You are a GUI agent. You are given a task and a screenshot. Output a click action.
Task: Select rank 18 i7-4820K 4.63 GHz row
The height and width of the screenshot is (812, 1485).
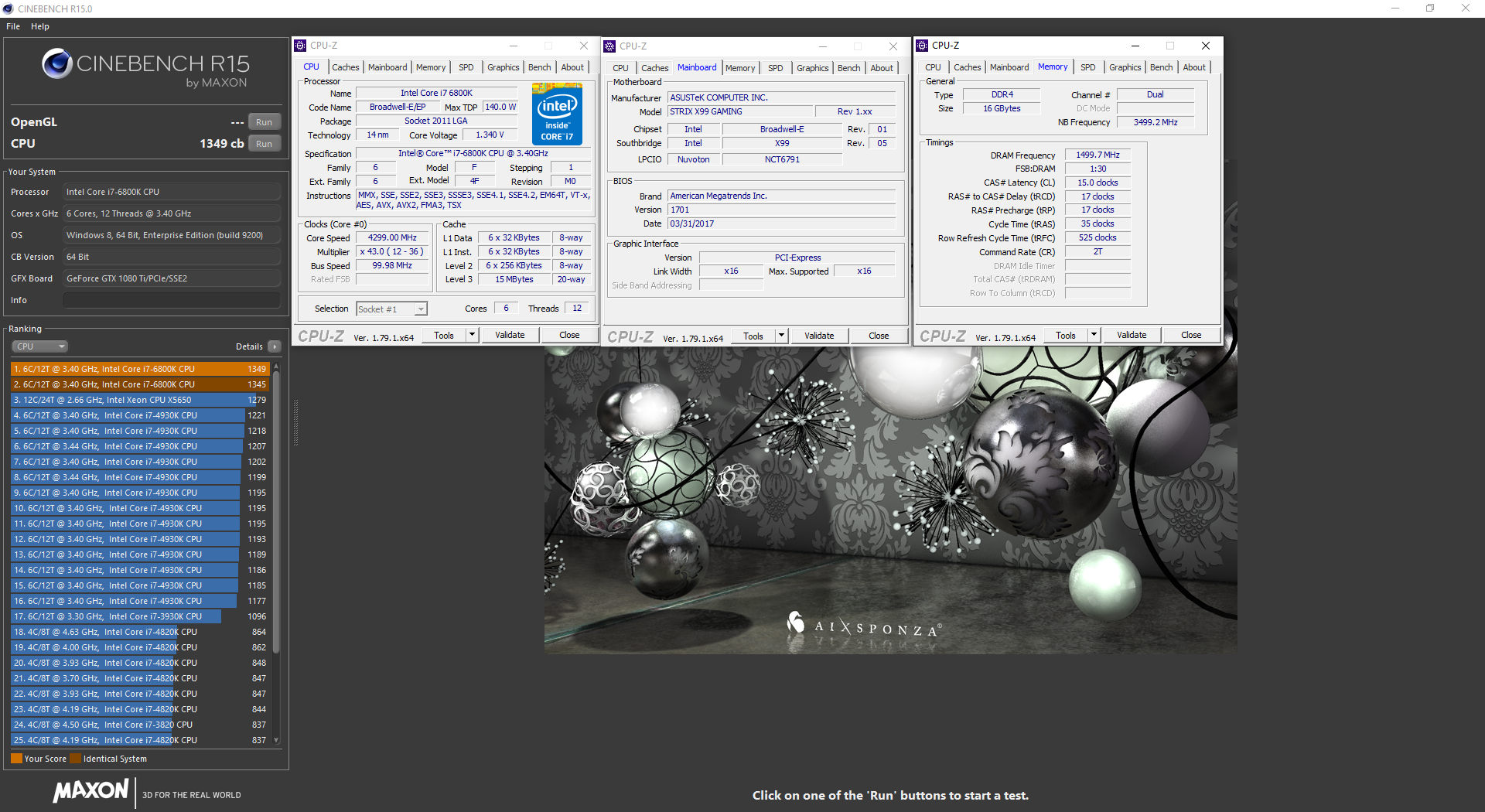[140, 632]
